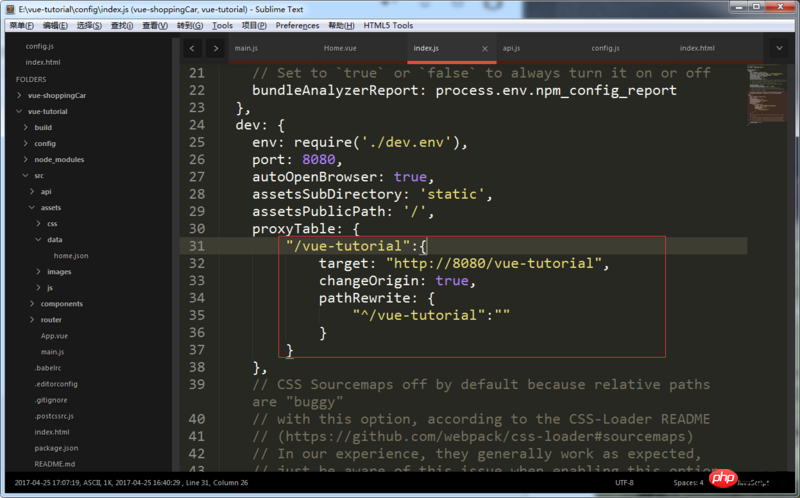
Task: Open README.md in the sidebar
Action: tap(55, 464)
